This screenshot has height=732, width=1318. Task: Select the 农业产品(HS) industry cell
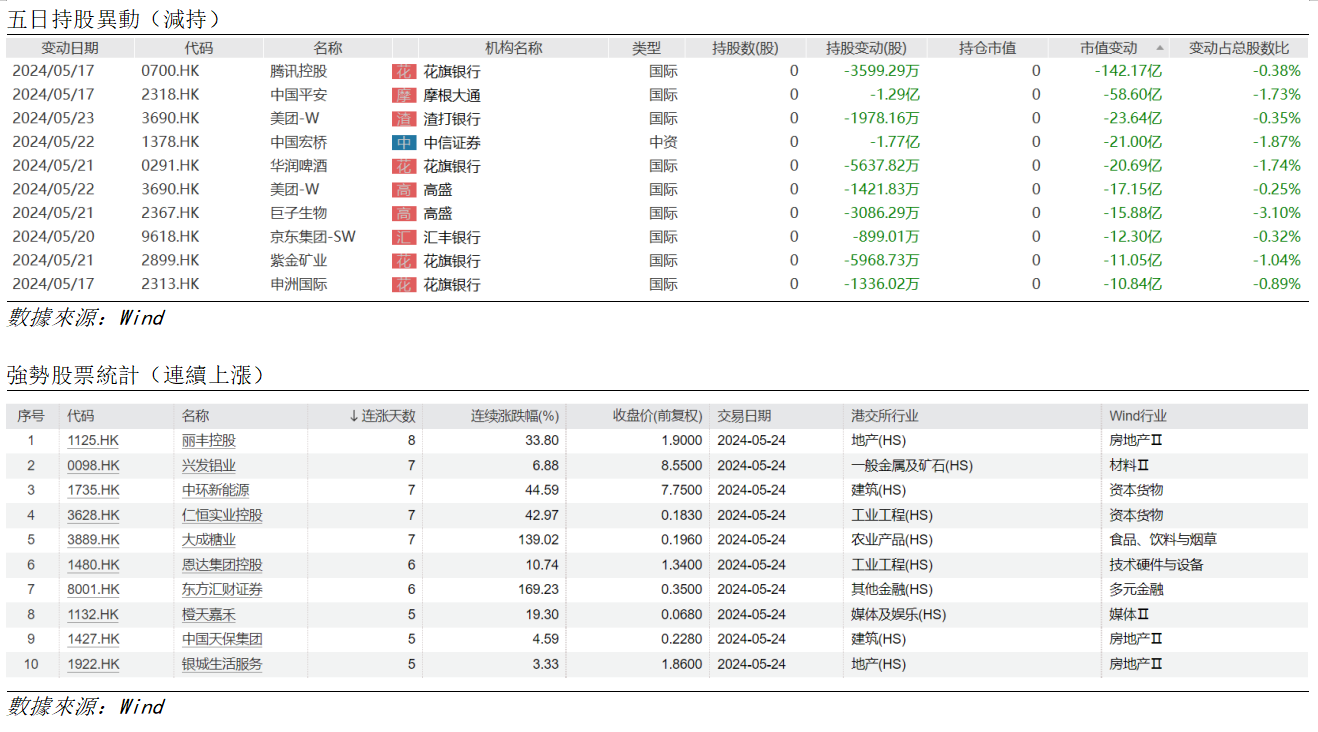892,540
